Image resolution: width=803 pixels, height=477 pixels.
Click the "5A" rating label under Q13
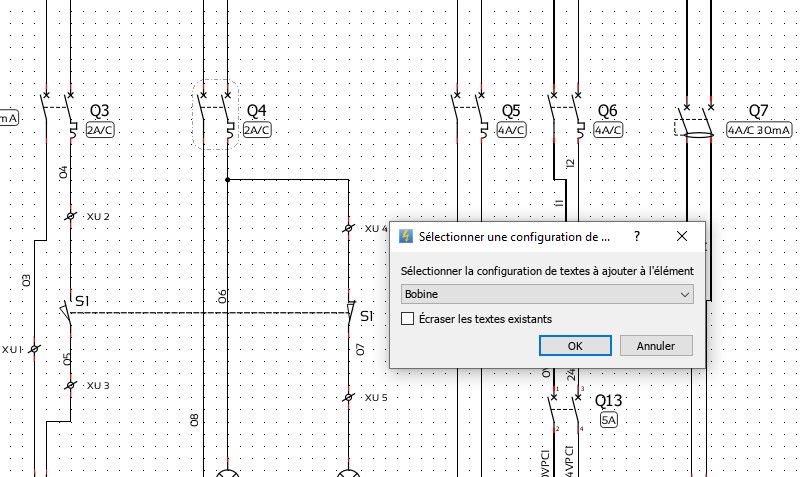pos(609,421)
